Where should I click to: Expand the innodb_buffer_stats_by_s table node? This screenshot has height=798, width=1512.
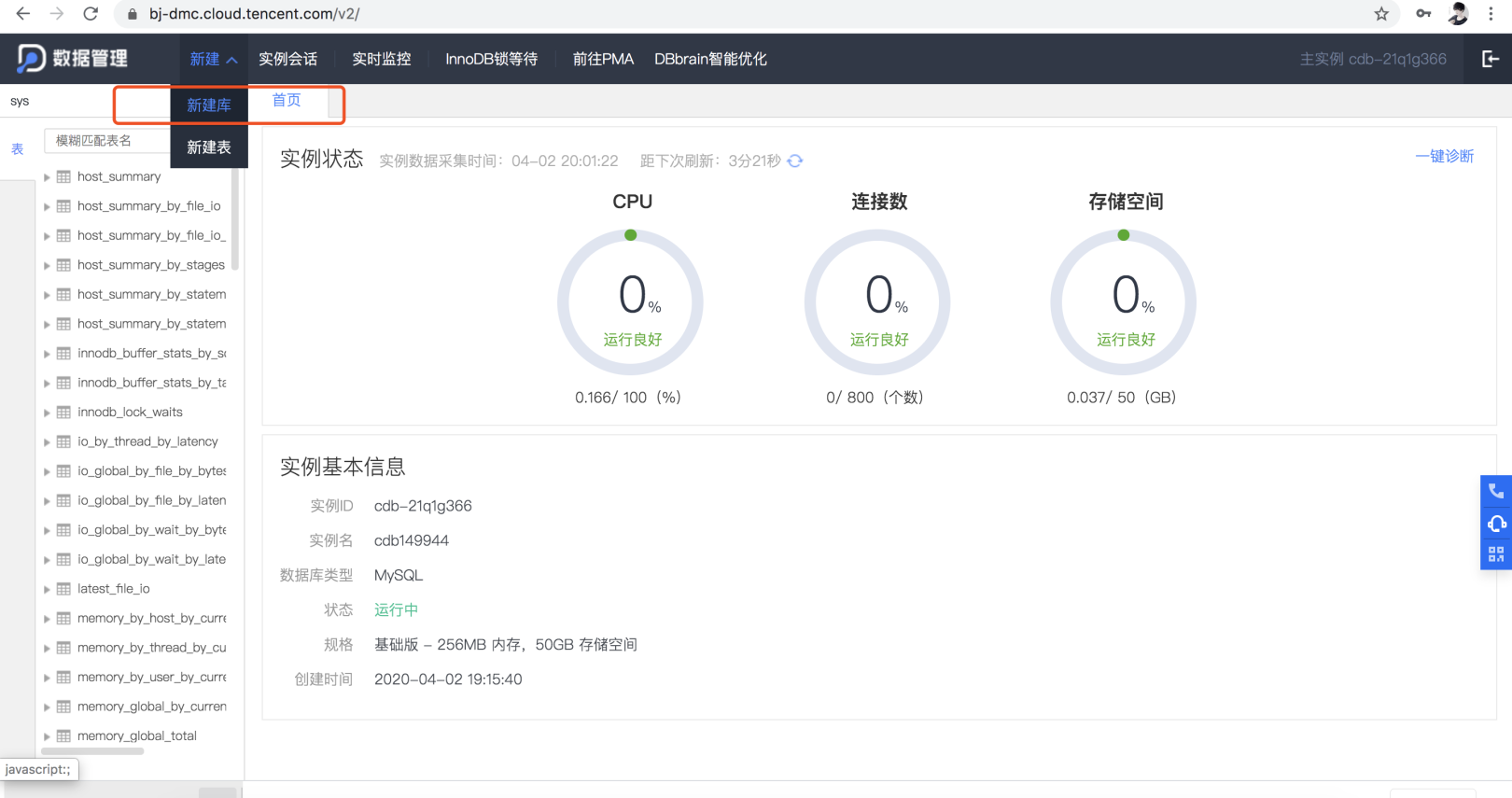47,354
